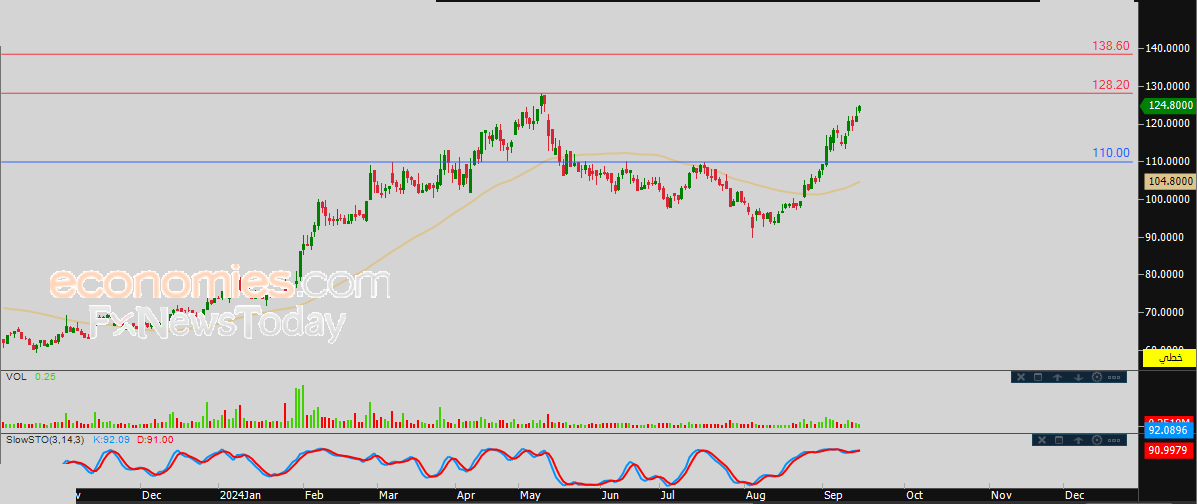Click the blue stochastic K value tag 92.0896
Image resolution: width=1197 pixels, height=504 pixels.
coord(1167,431)
